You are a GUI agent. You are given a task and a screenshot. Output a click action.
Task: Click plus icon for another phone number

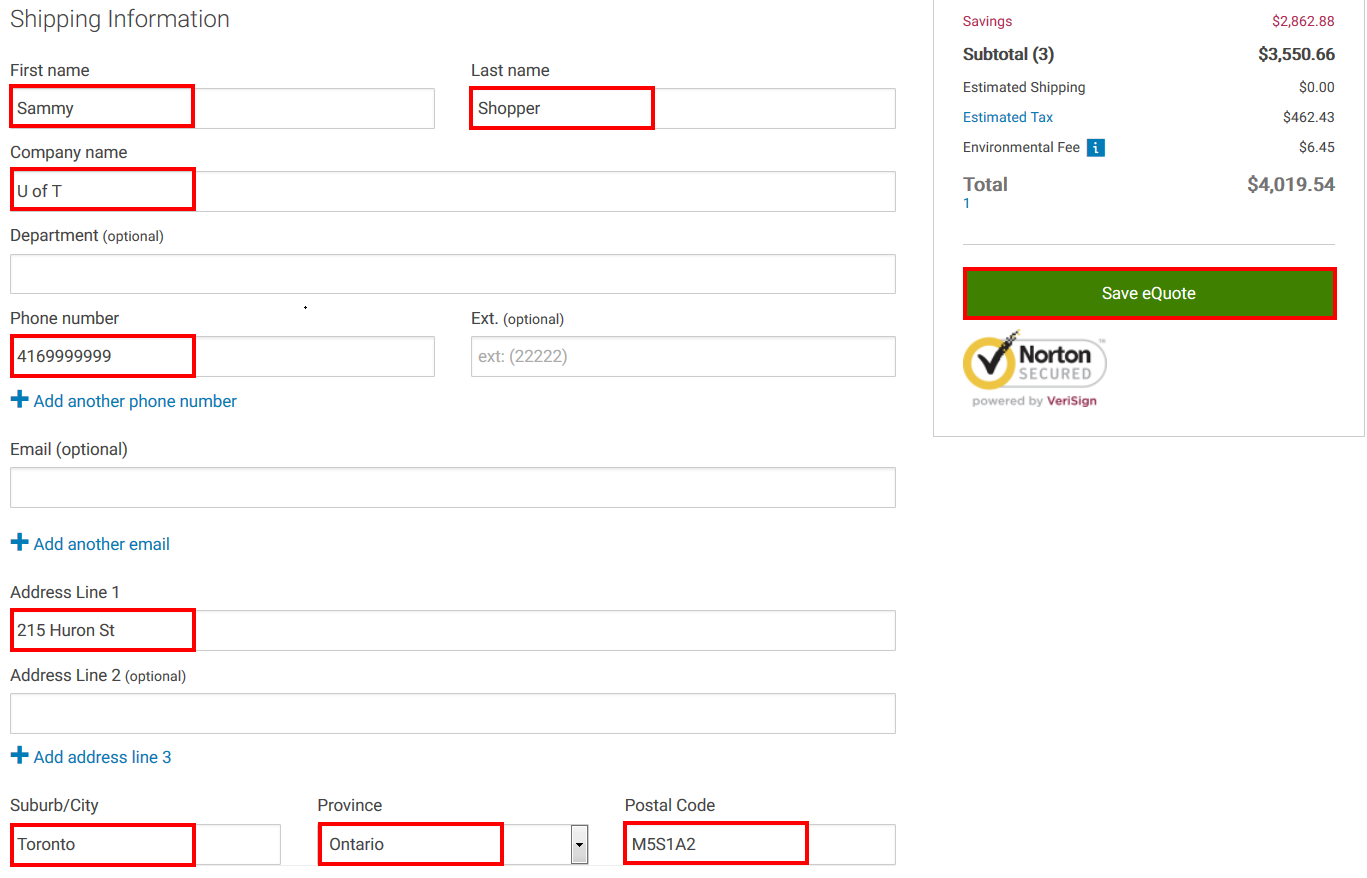[19, 400]
